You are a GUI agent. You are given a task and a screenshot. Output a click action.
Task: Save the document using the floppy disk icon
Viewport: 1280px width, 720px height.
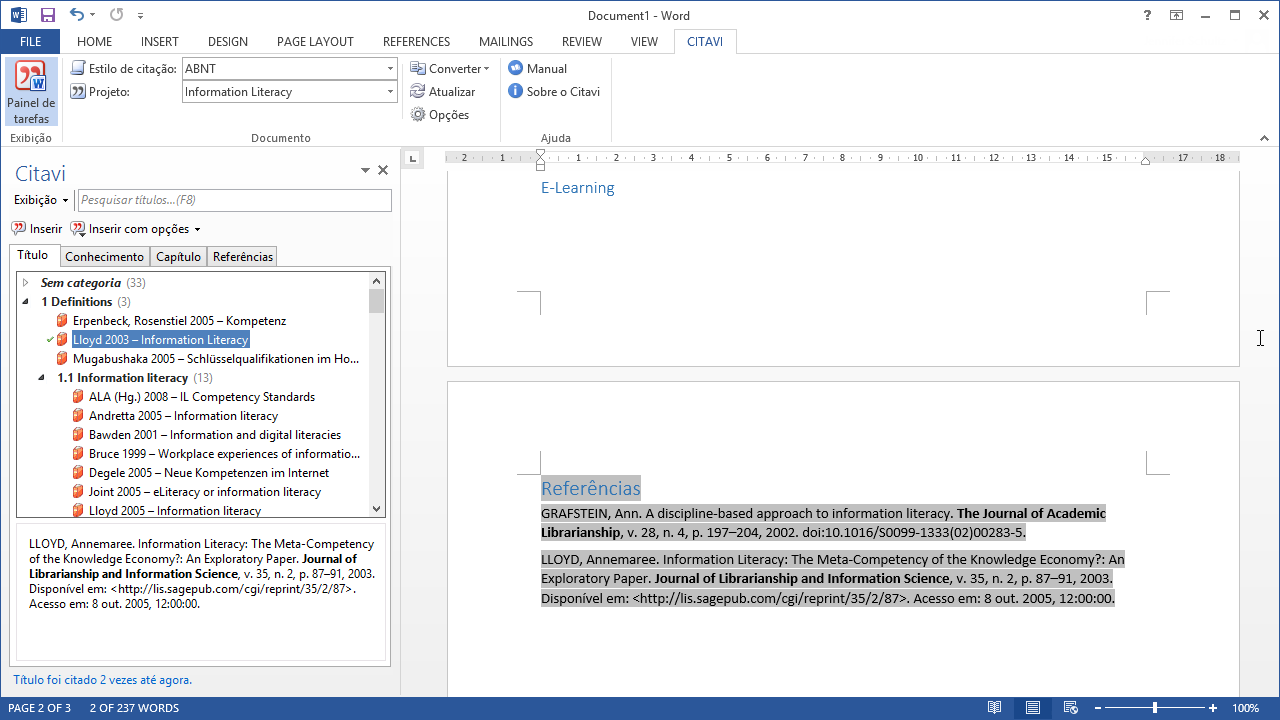(48, 15)
